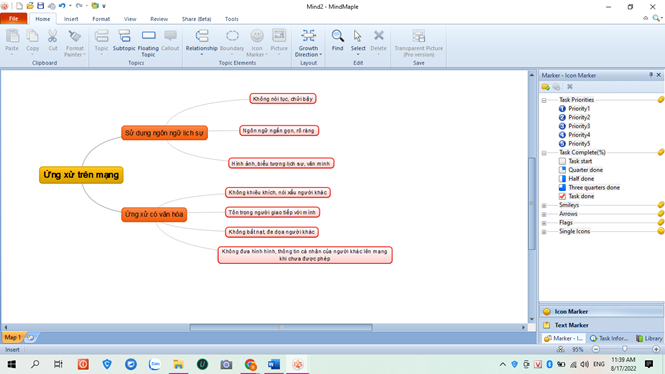Click the Format Painter brush
665x374 pixels.
[x=75, y=36]
